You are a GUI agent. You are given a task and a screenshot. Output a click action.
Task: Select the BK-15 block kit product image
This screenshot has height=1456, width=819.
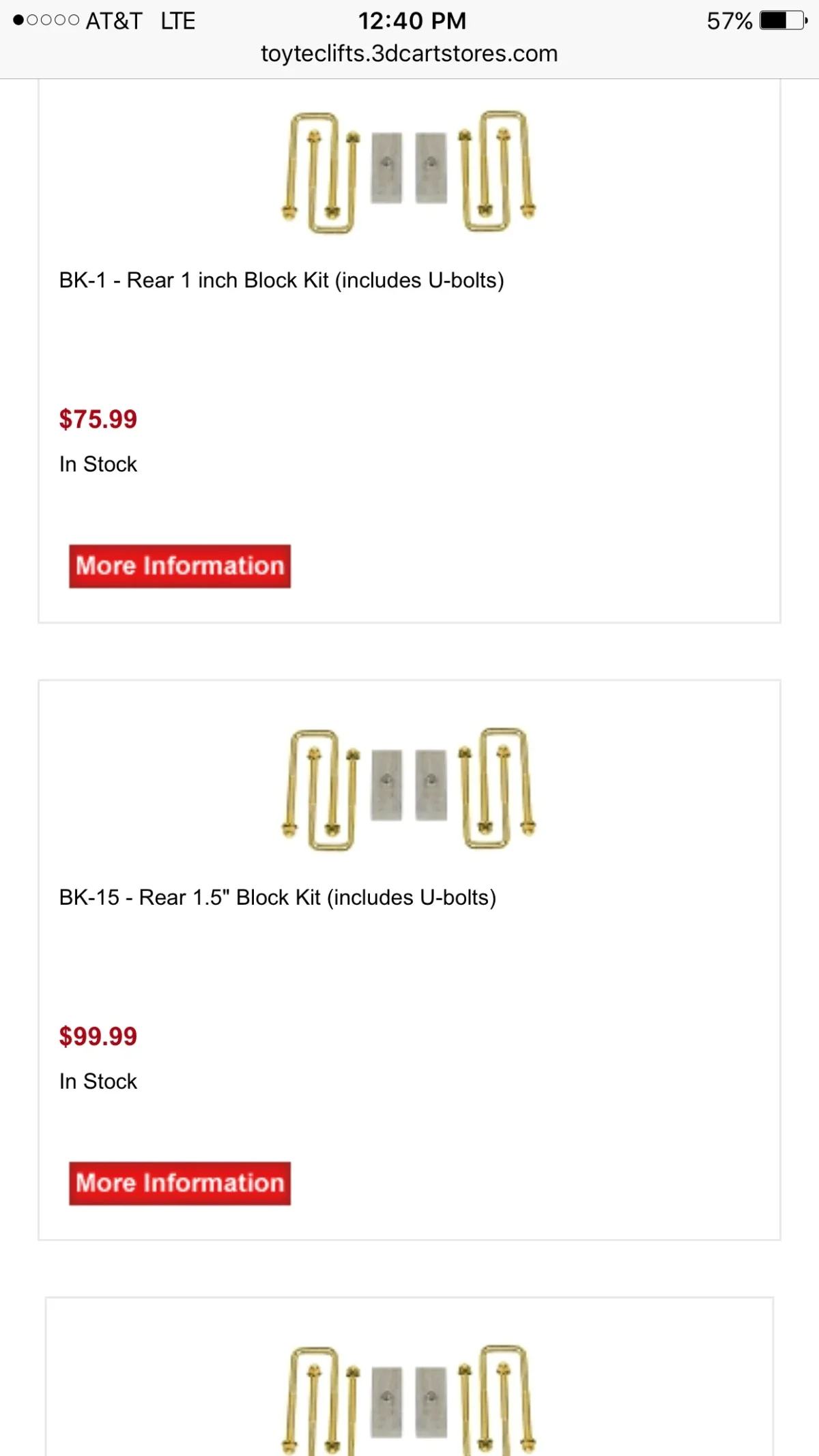409,789
